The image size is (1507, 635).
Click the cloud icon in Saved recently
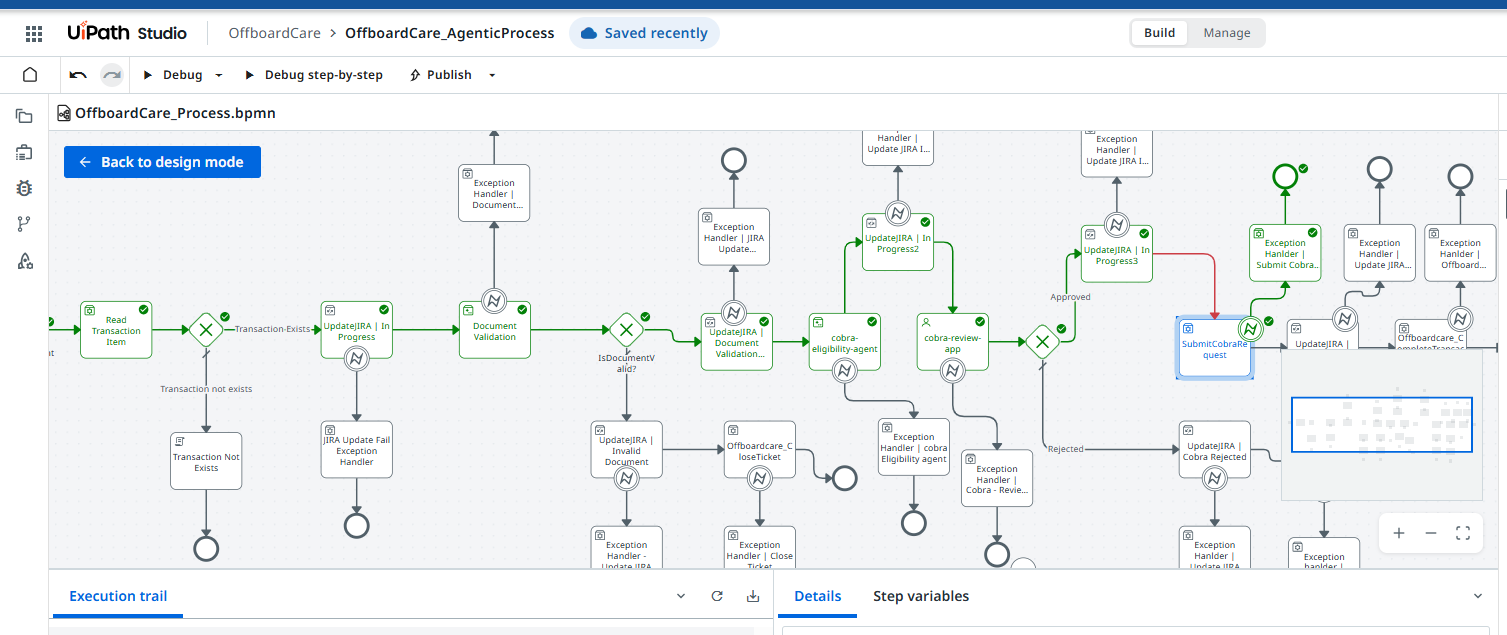tap(589, 33)
